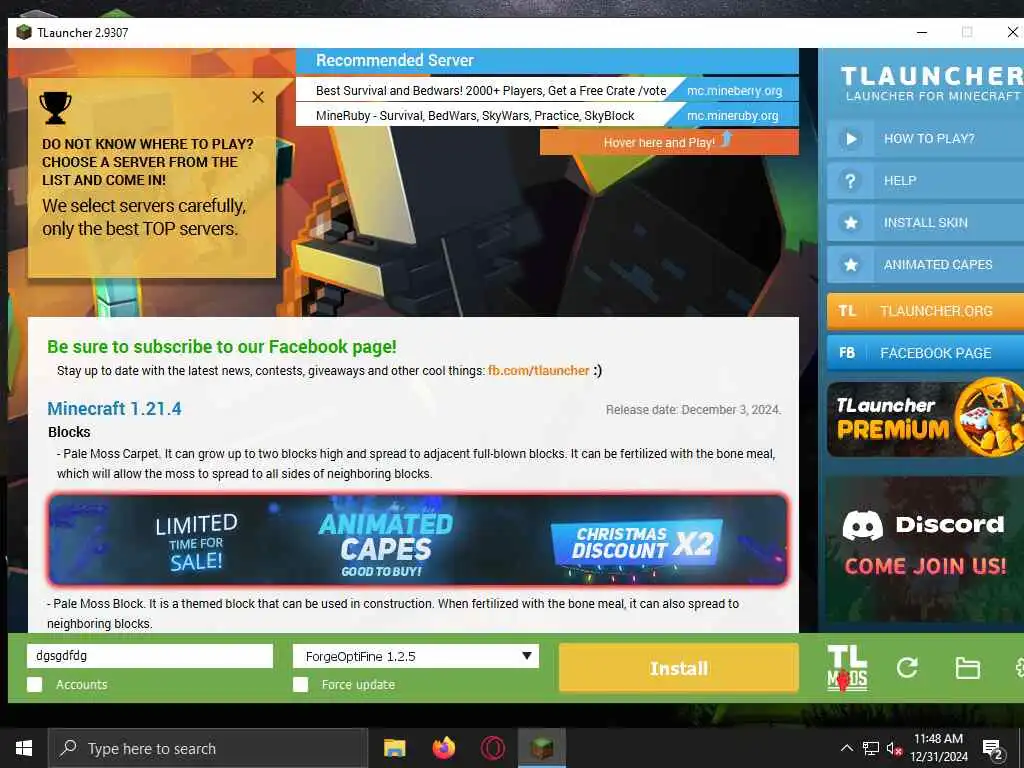Click the TLauncher cube icon in title bar
This screenshot has width=1024, height=768.
click(x=24, y=32)
